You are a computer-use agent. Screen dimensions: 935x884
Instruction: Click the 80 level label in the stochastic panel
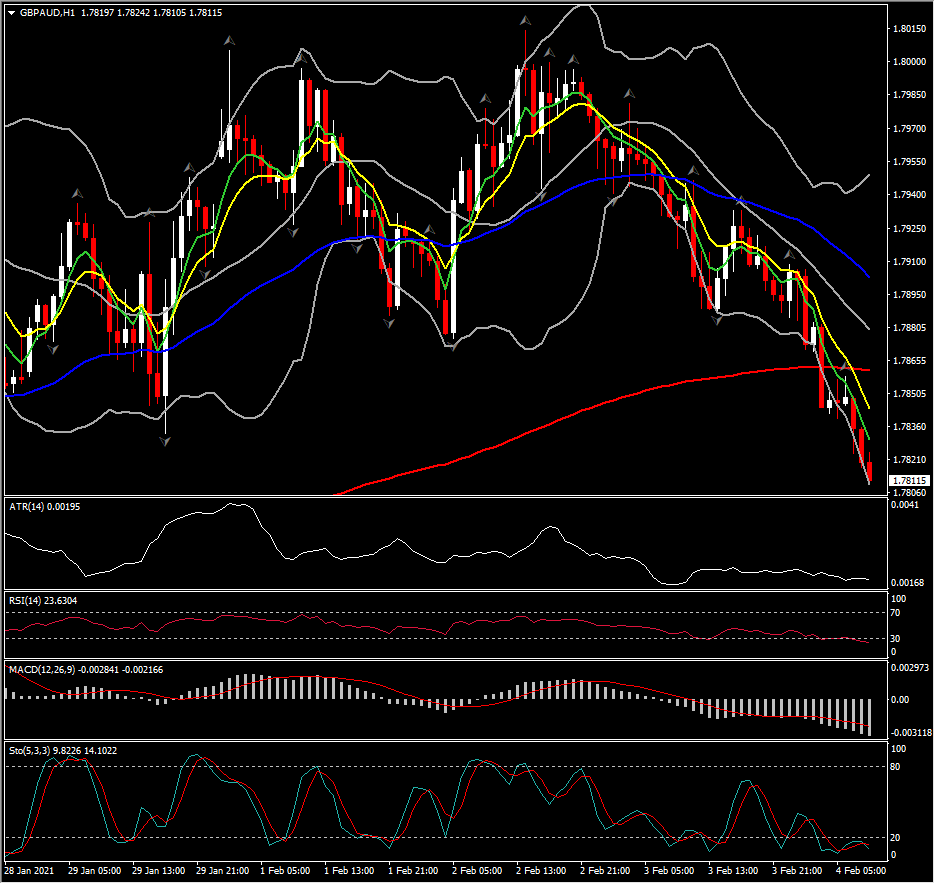point(897,766)
